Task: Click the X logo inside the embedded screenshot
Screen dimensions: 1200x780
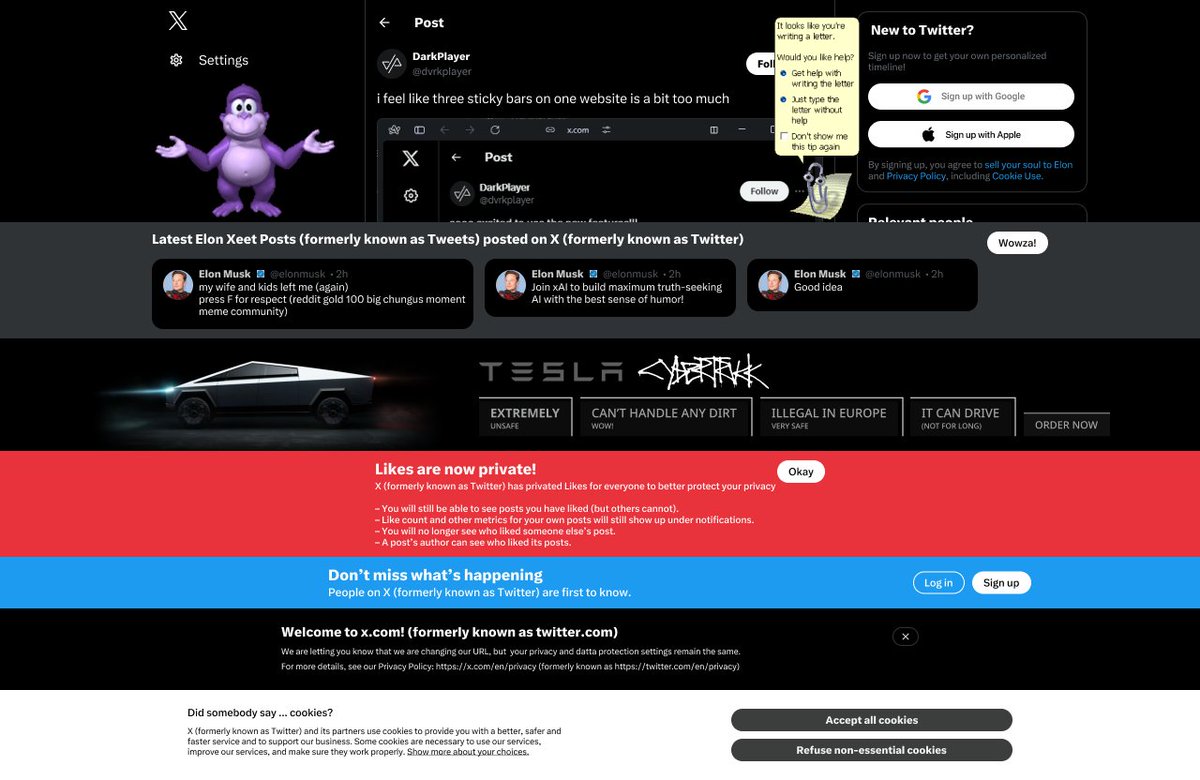Action: (x=410, y=158)
